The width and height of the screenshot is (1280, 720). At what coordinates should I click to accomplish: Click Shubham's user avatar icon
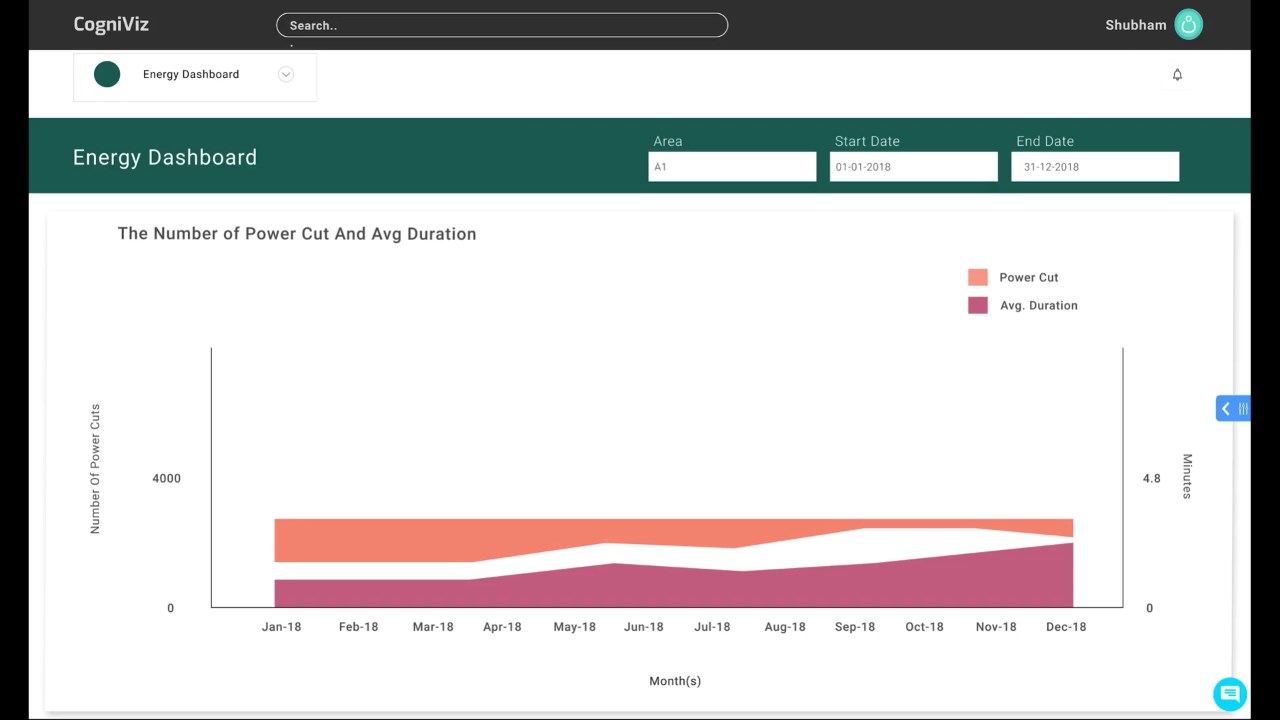tap(1188, 25)
